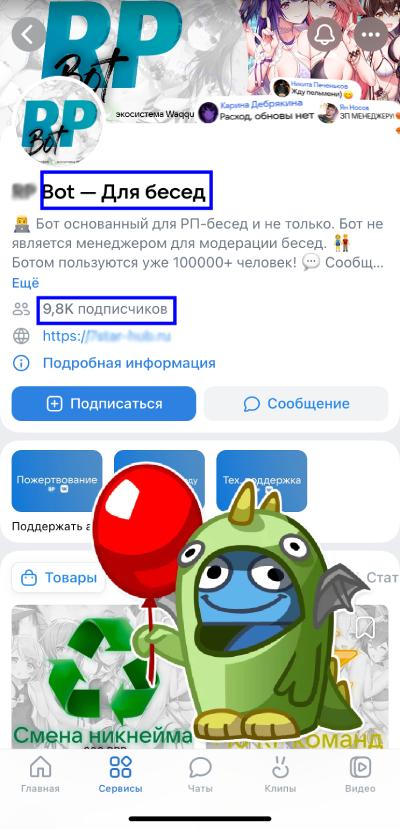This screenshot has height=829, width=400.
Task: Tap the back arrow icon
Action: click(29, 34)
